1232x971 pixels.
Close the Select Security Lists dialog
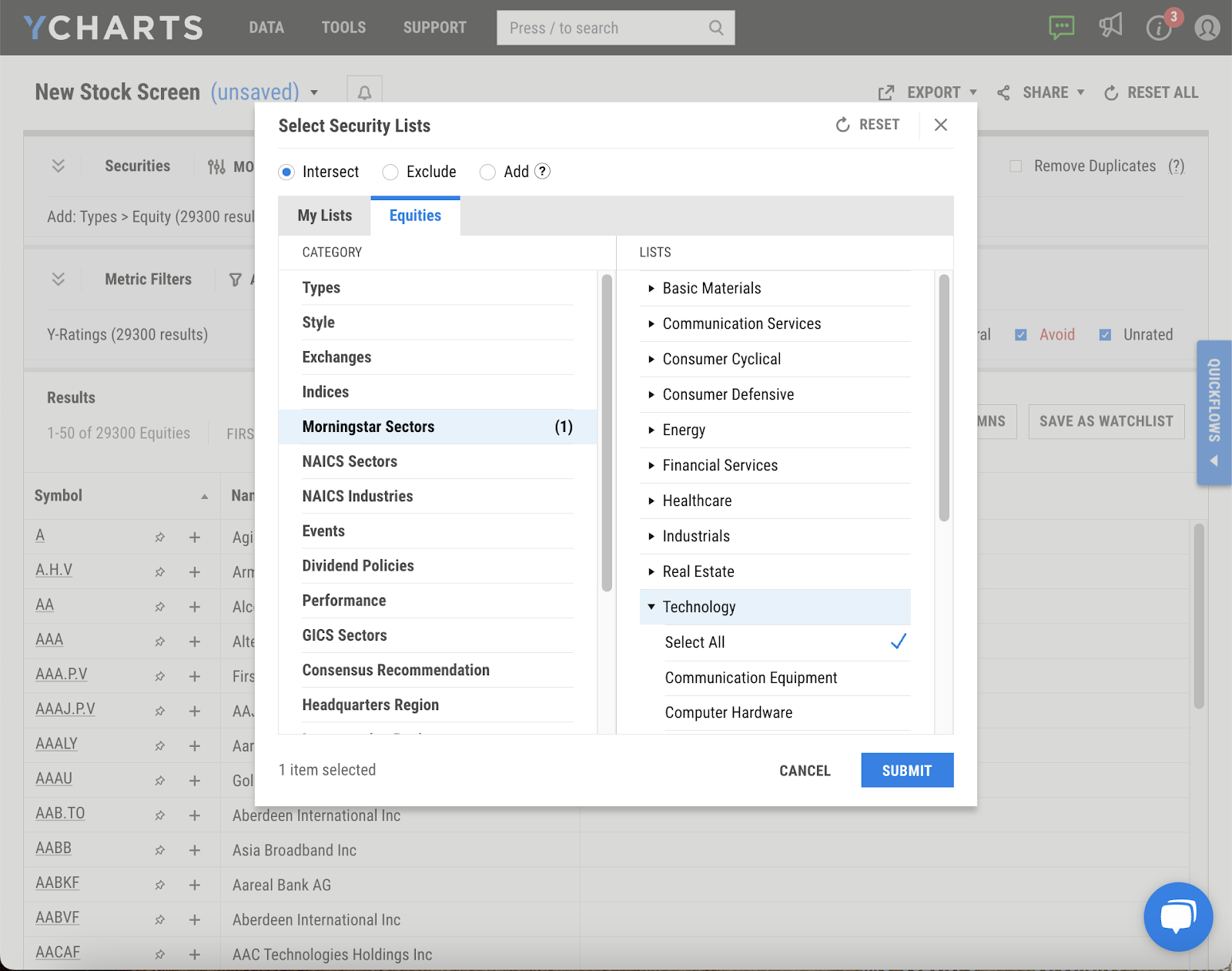pos(941,125)
